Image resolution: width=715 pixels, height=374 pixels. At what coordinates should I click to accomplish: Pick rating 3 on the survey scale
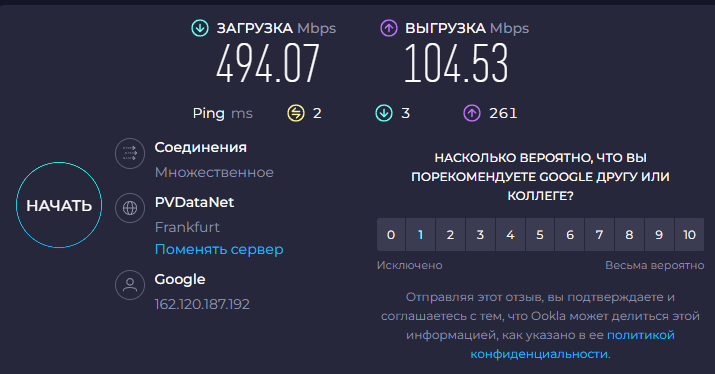tap(480, 234)
